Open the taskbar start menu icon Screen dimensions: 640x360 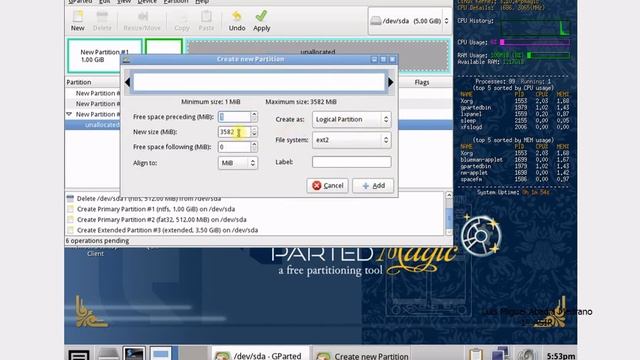coord(79,354)
